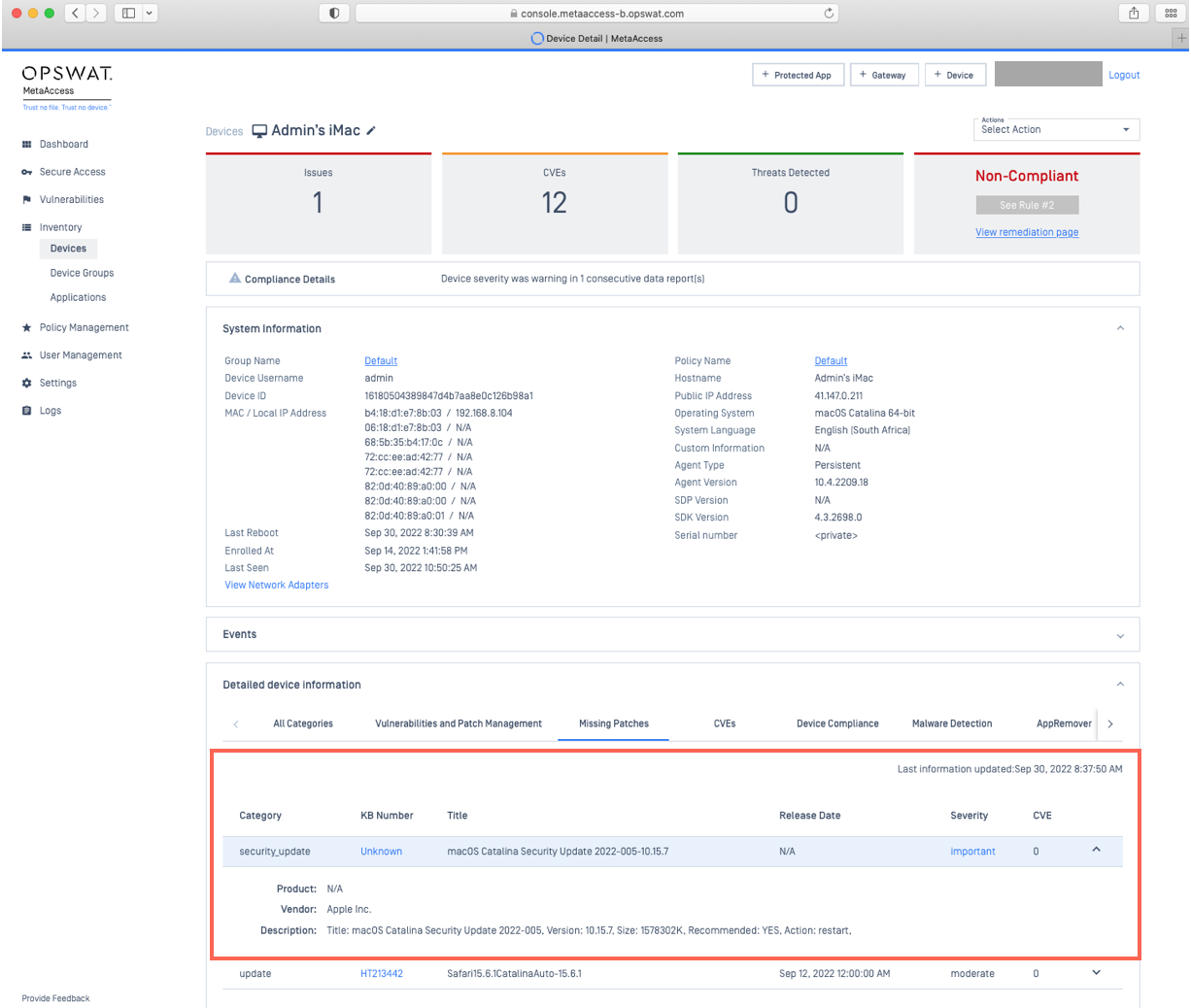Open the Default link beside Policy Name
Screen dimensions: 1191x1008
click(x=831, y=361)
